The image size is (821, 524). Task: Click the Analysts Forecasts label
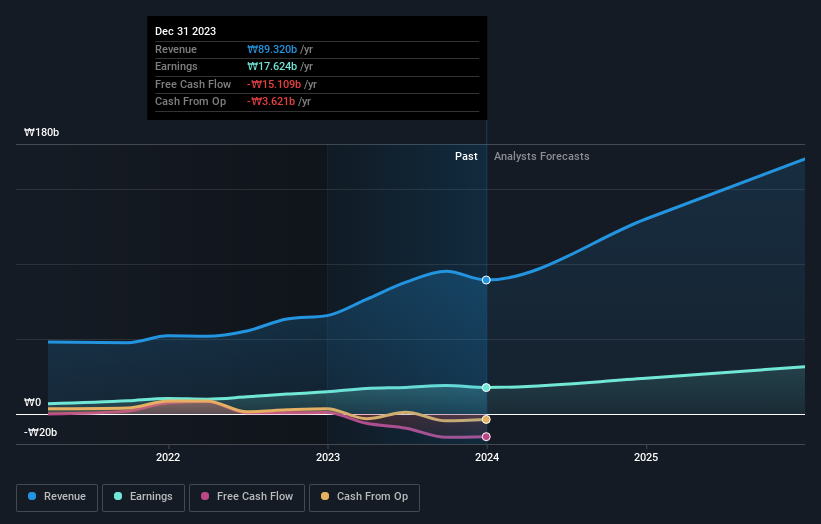point(541,156)
